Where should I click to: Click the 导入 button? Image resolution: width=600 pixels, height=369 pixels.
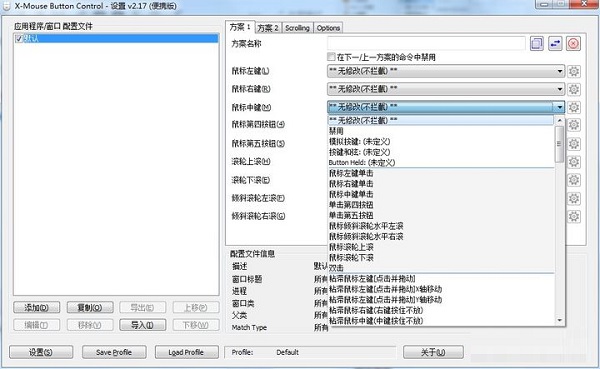click(143, 325)
